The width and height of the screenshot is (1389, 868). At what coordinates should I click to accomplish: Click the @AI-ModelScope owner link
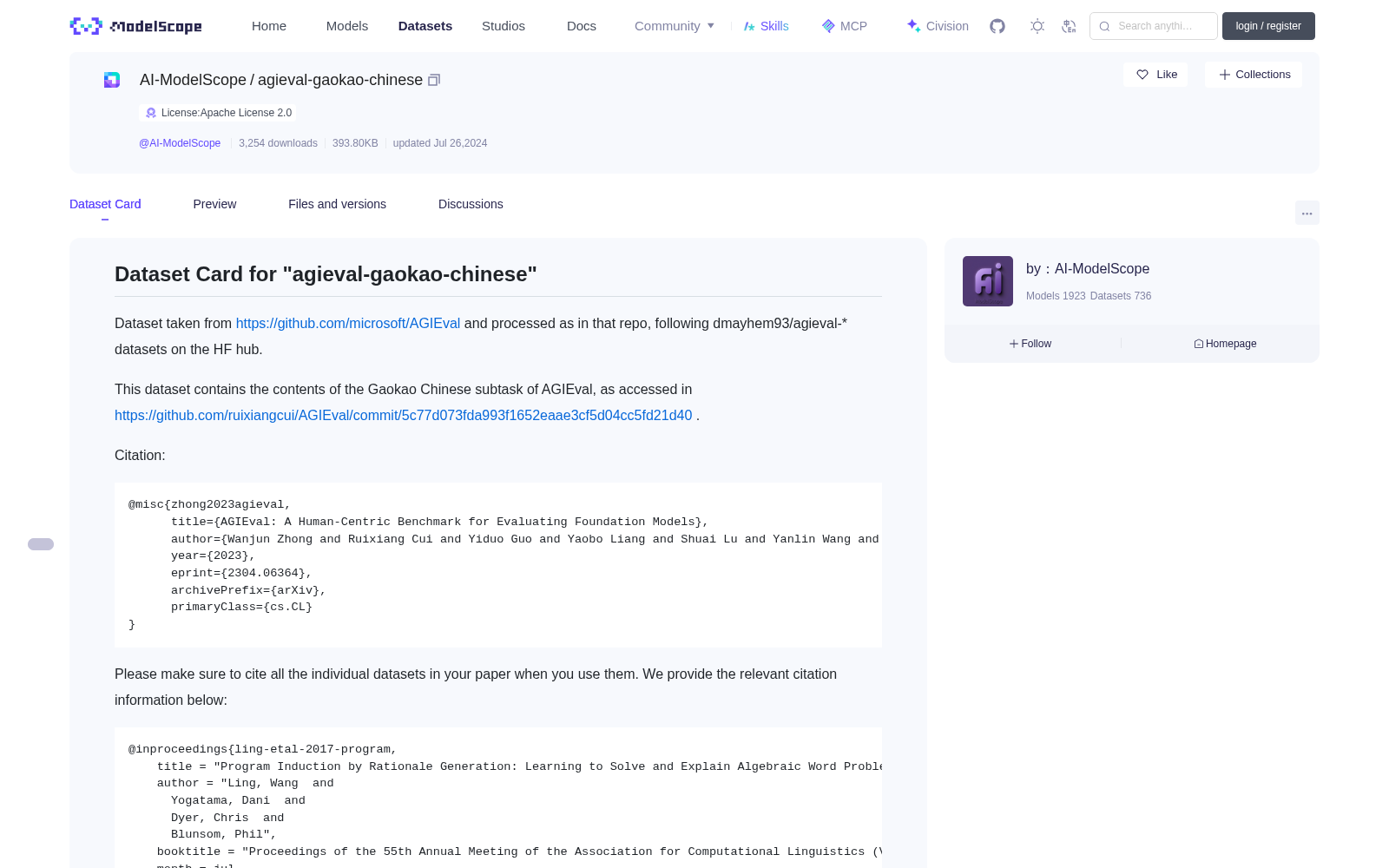180,143
